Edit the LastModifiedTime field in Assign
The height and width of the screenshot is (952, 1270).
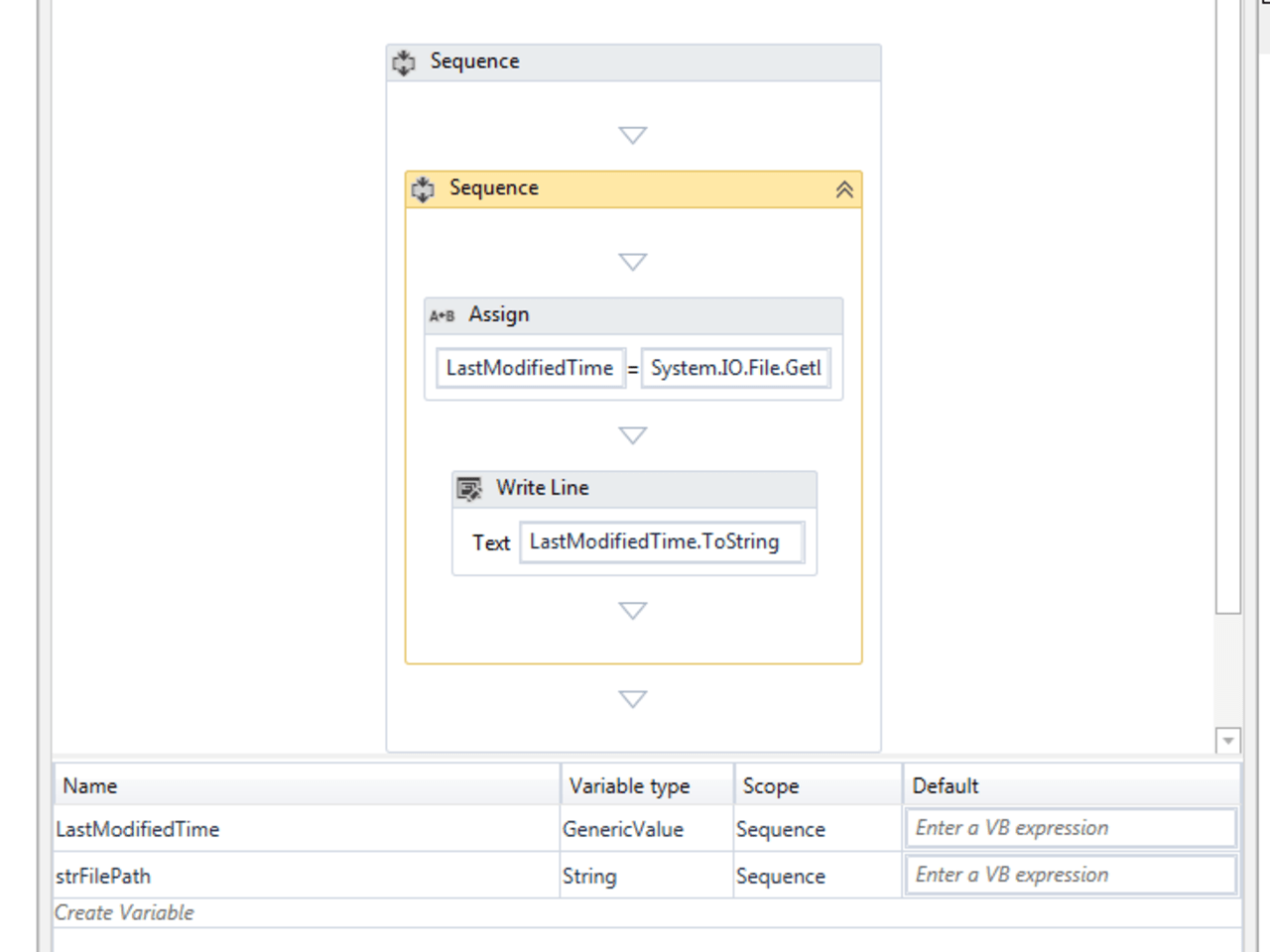[x=530, y=368]
